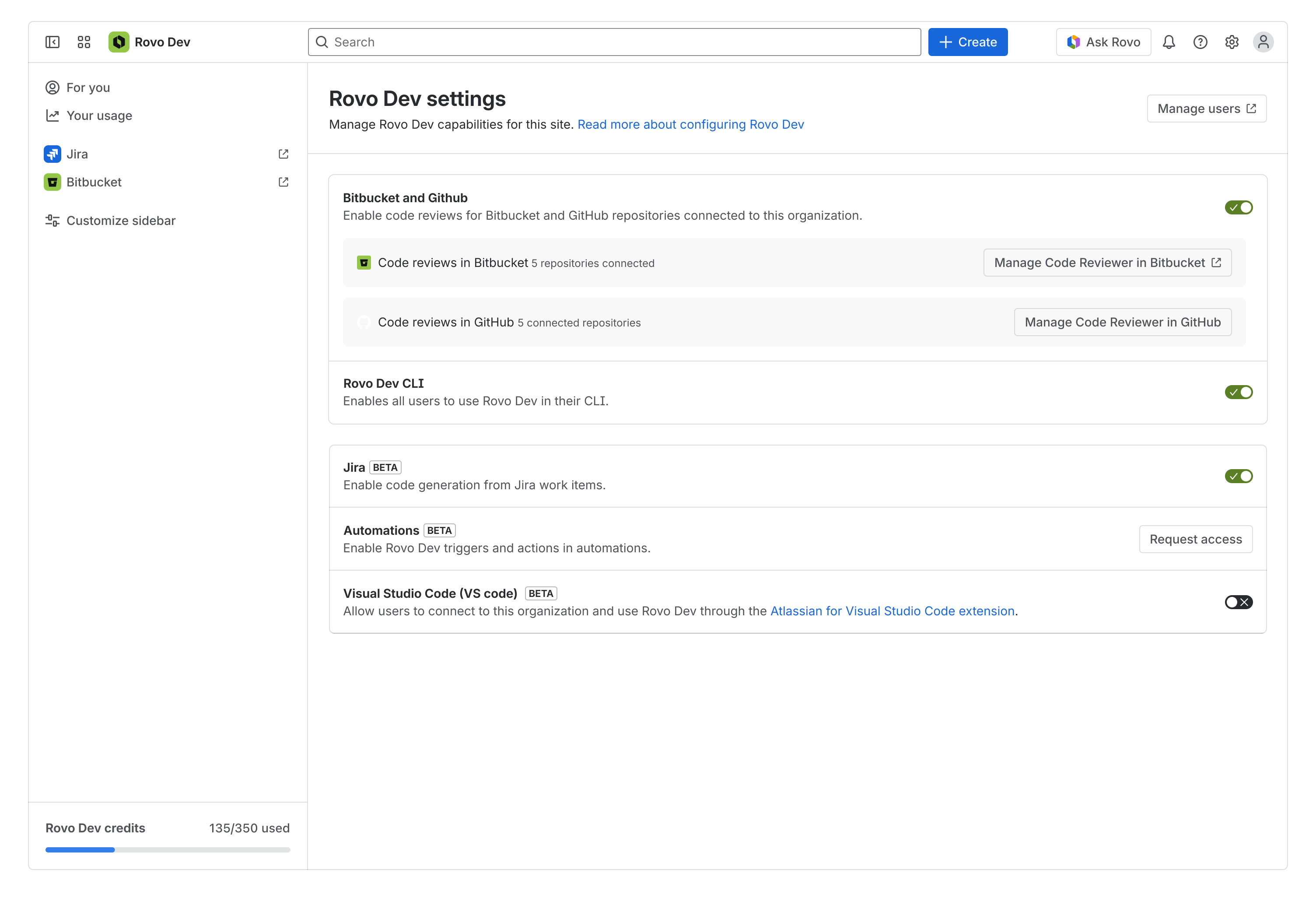This screenshot has height=898, width=1316.
Task: Select the For you sidebar item
Action: (88, 87)
